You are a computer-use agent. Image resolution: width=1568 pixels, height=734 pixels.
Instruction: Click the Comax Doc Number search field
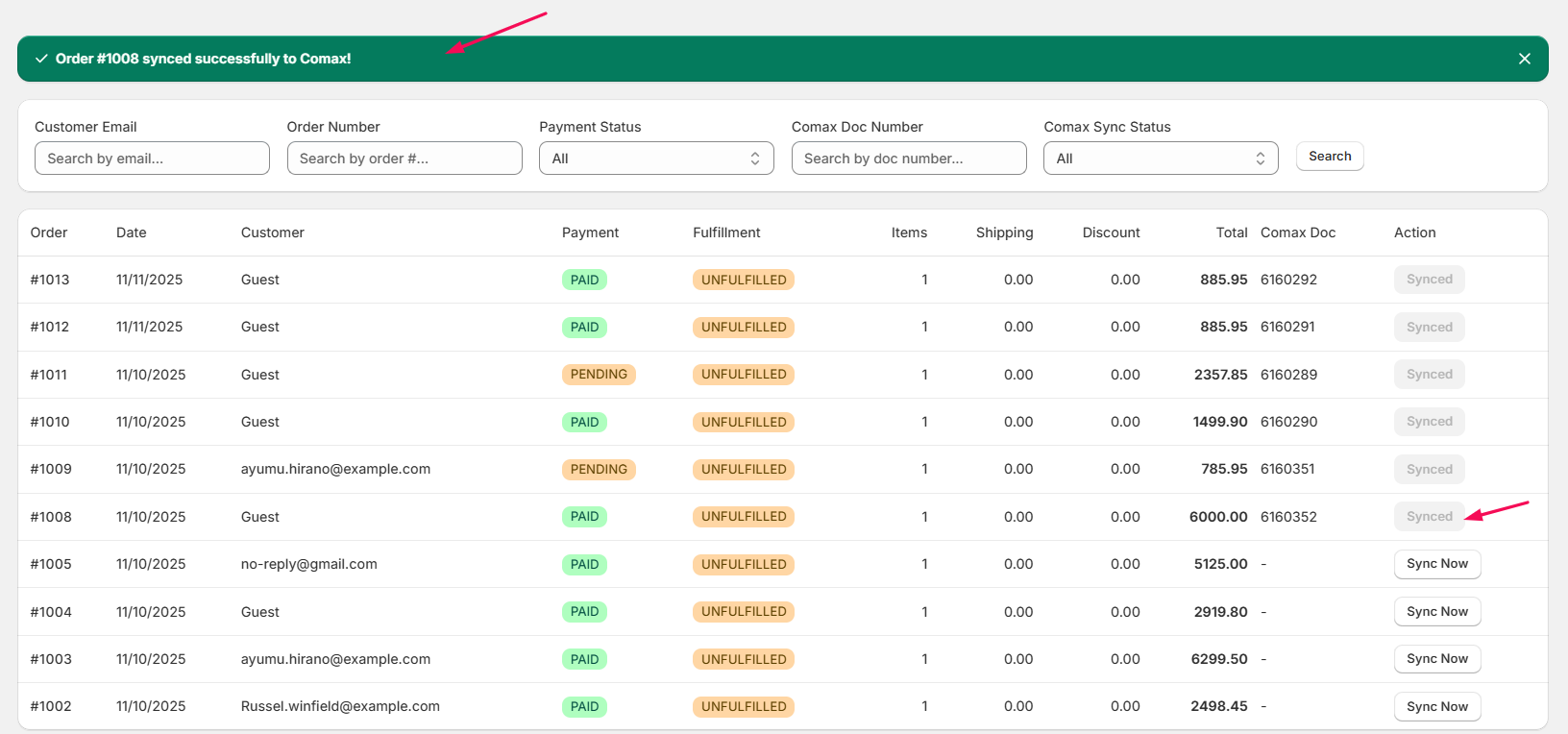click(x=908, y=159)
